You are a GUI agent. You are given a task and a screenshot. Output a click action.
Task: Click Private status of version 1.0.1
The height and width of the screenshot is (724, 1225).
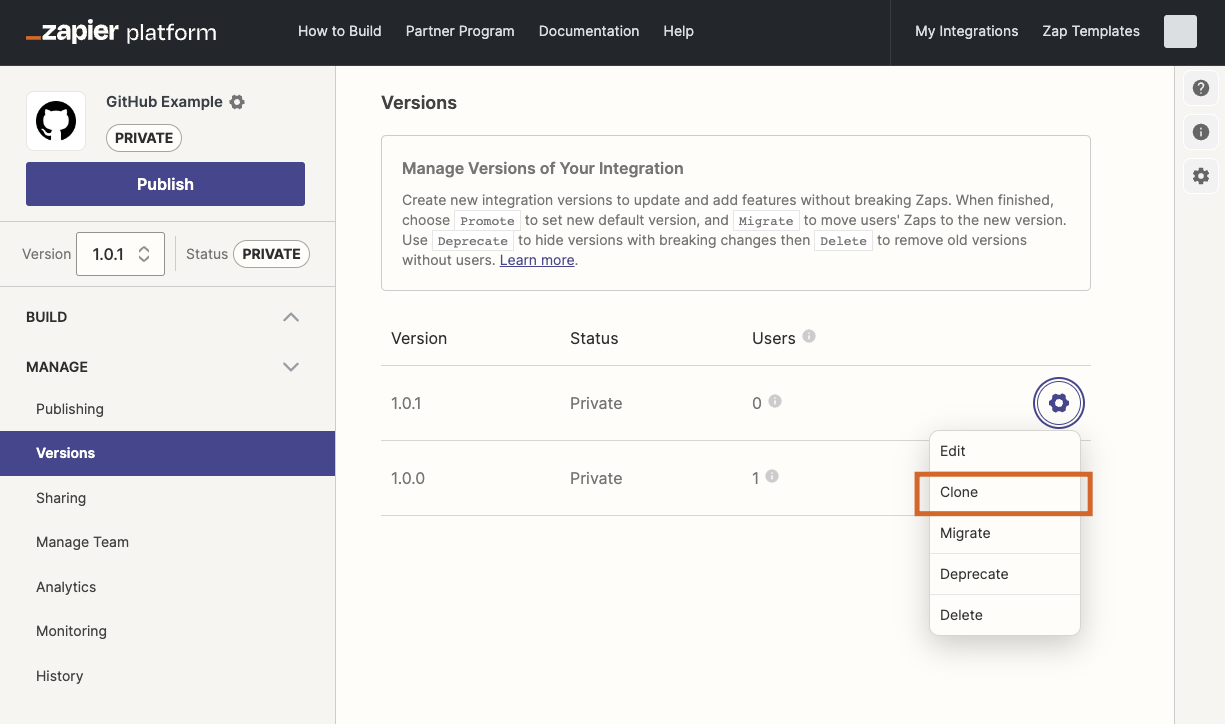pos(596,403)
